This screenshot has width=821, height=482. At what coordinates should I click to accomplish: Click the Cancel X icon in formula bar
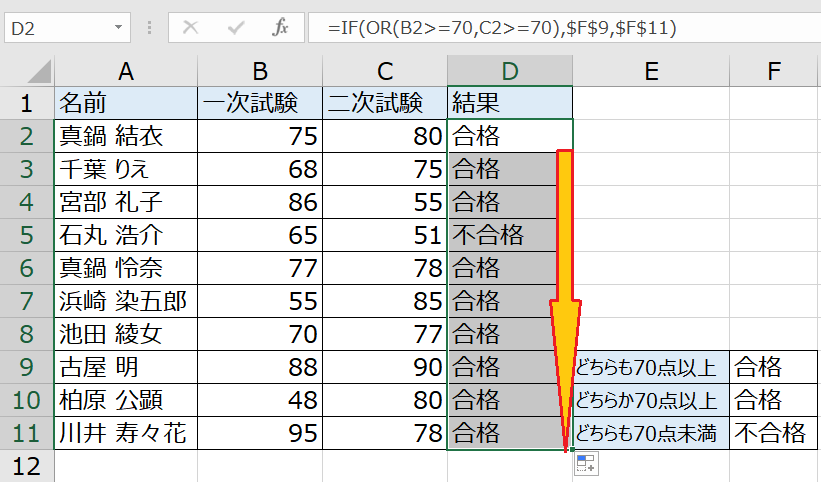[x=191, y=27]
